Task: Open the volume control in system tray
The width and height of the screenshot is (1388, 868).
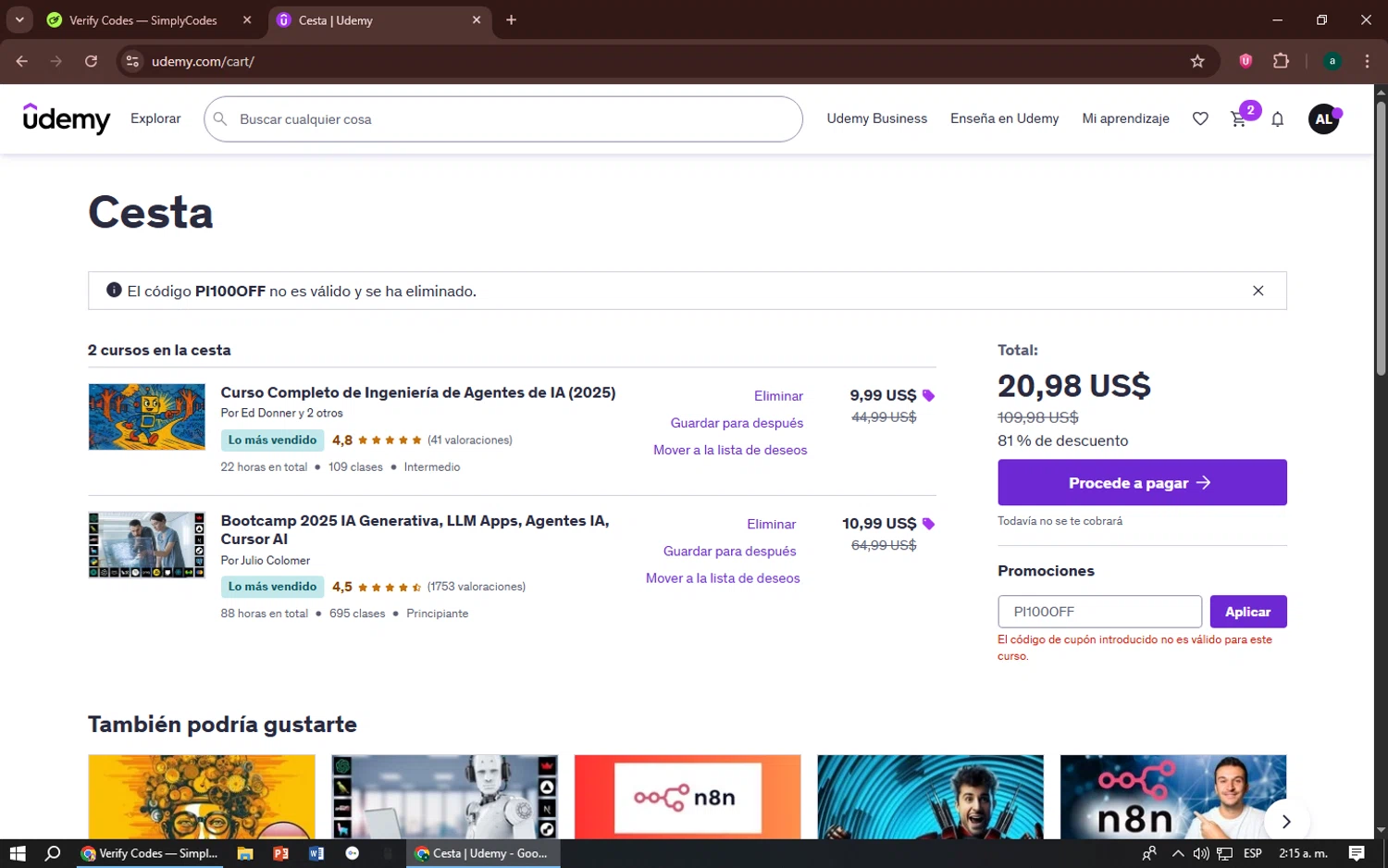Action: tap(1200, 853)
